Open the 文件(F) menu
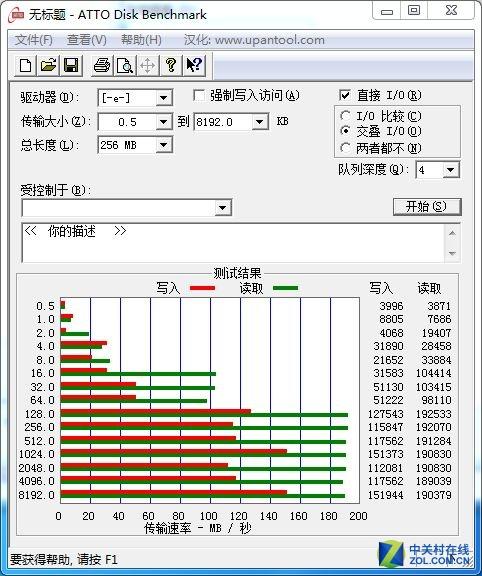Screen dimensions: 482x576 coord(34,40)
